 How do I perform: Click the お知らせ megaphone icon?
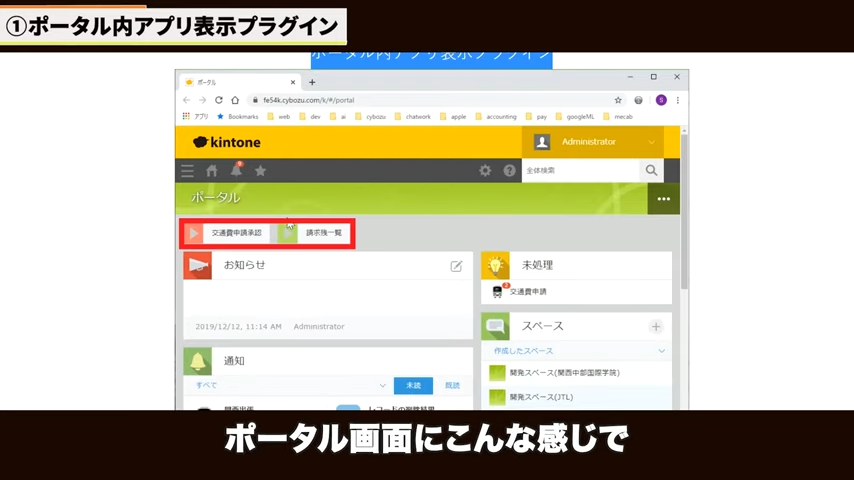coord(198,265)
